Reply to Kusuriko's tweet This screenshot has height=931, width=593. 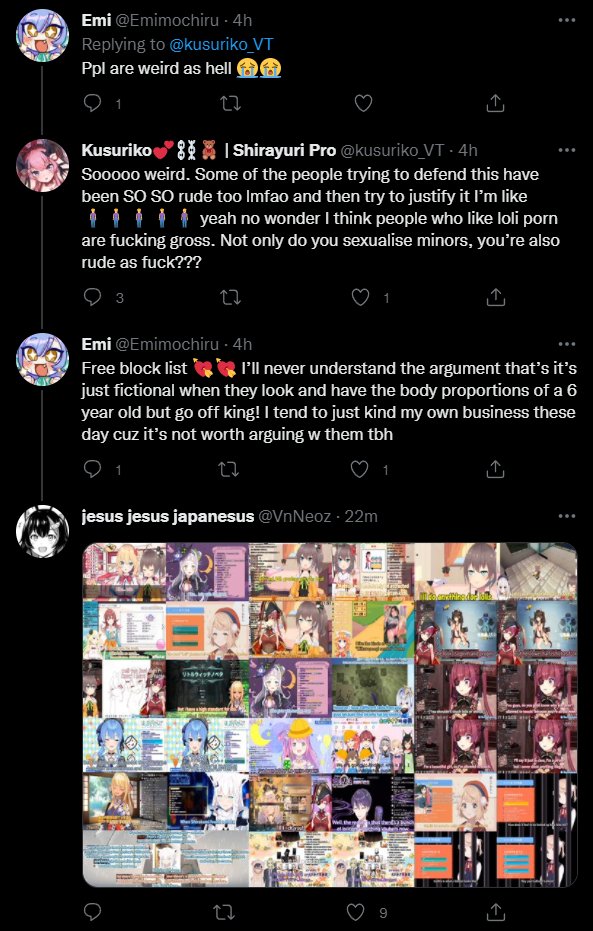(x=92, y=297)
